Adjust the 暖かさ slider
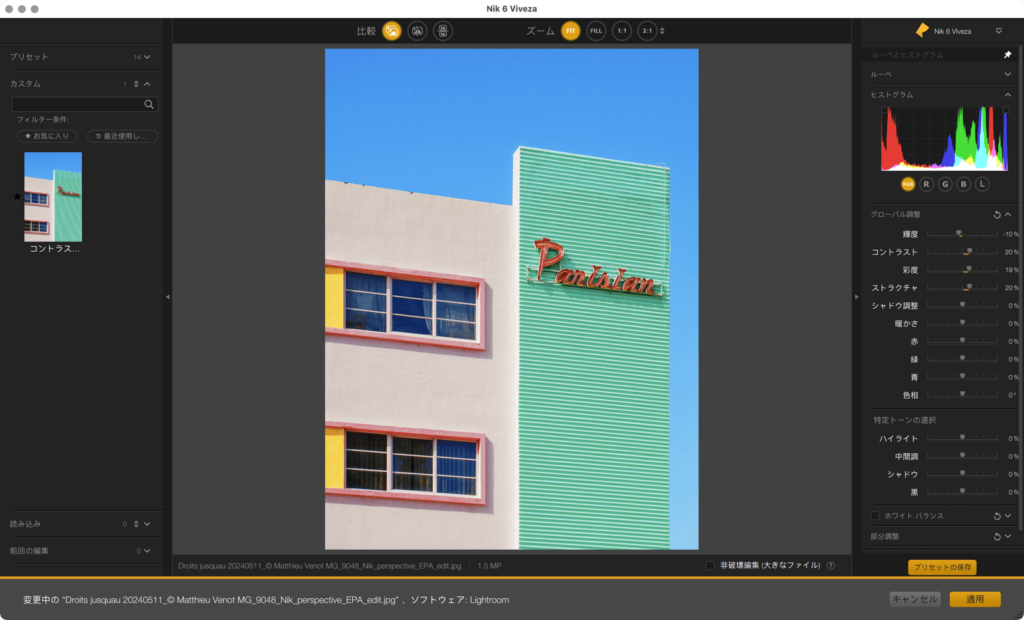The width and height of the screenshot is (1024, 620). point(962,323)
